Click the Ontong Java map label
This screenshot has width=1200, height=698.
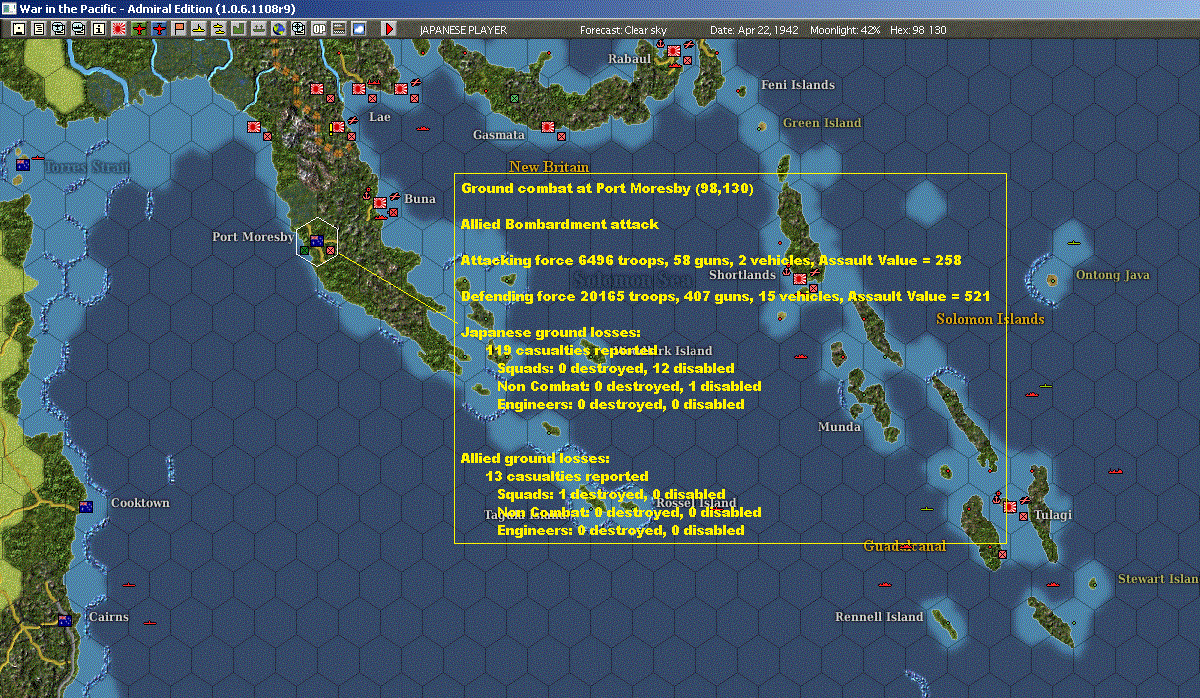pos(1113,275)
